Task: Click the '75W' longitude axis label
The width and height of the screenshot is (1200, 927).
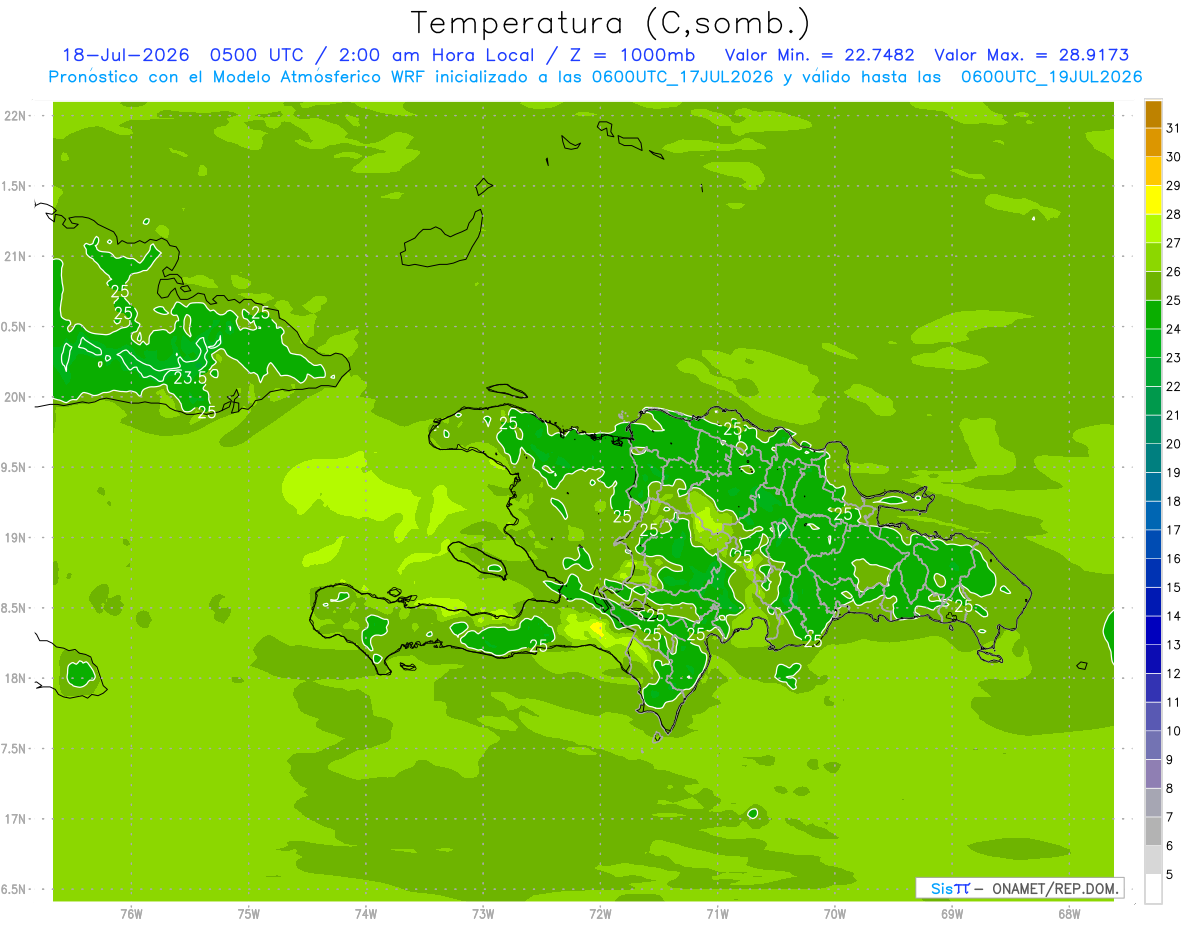Action: pos(249,914)
